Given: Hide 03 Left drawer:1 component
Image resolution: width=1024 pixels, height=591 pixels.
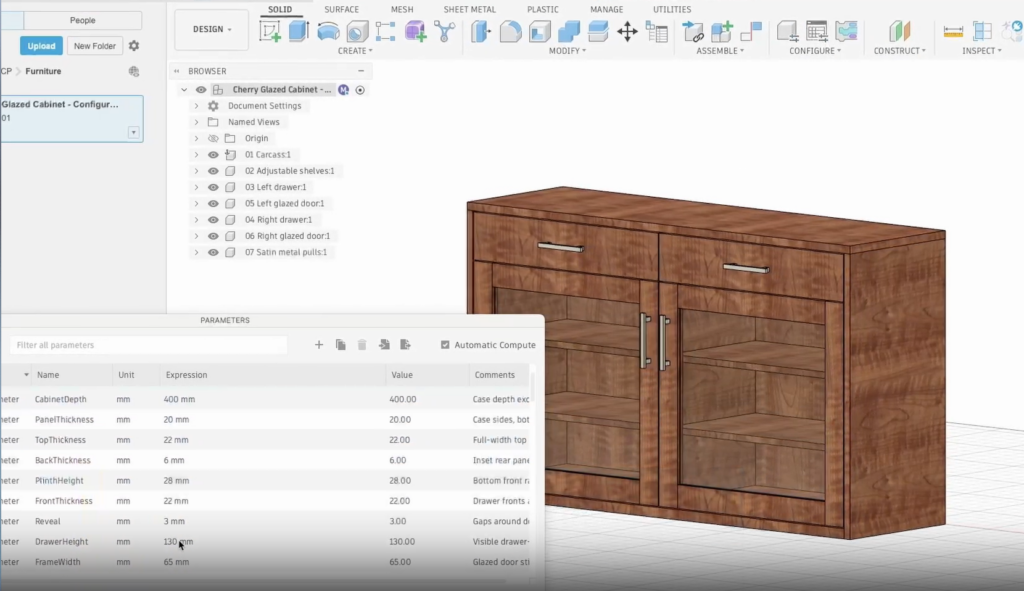Looking at the screenshot, I should point(213,187).
